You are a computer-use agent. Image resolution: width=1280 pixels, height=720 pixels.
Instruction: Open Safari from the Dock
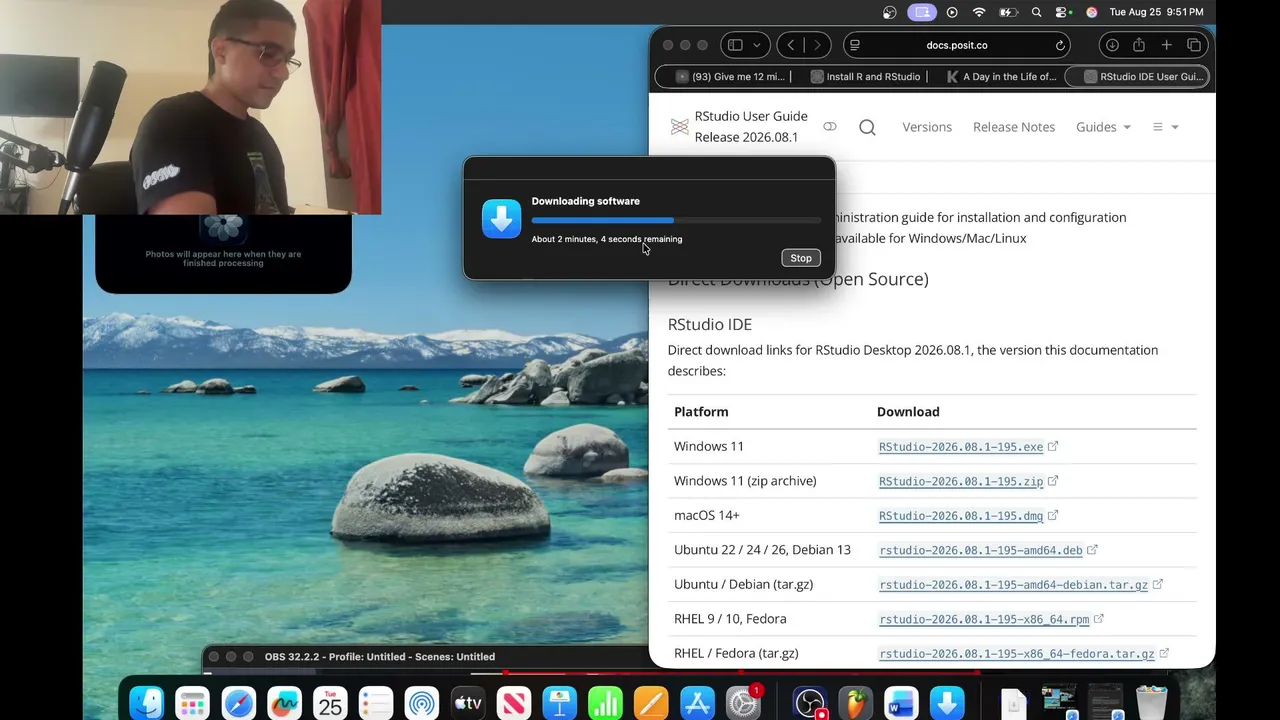238,703
